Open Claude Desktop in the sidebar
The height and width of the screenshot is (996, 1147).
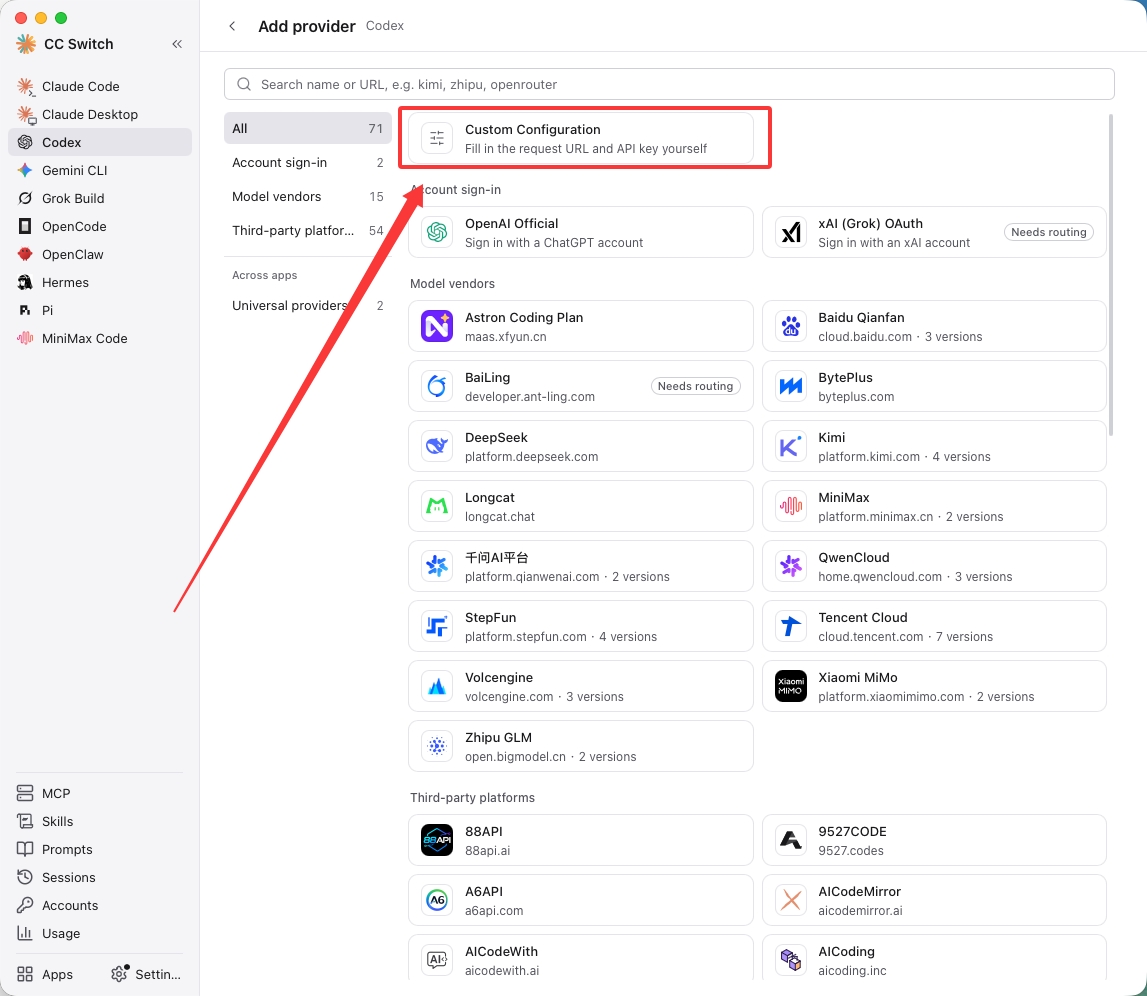pyautogui.click(x=99, y=114)
